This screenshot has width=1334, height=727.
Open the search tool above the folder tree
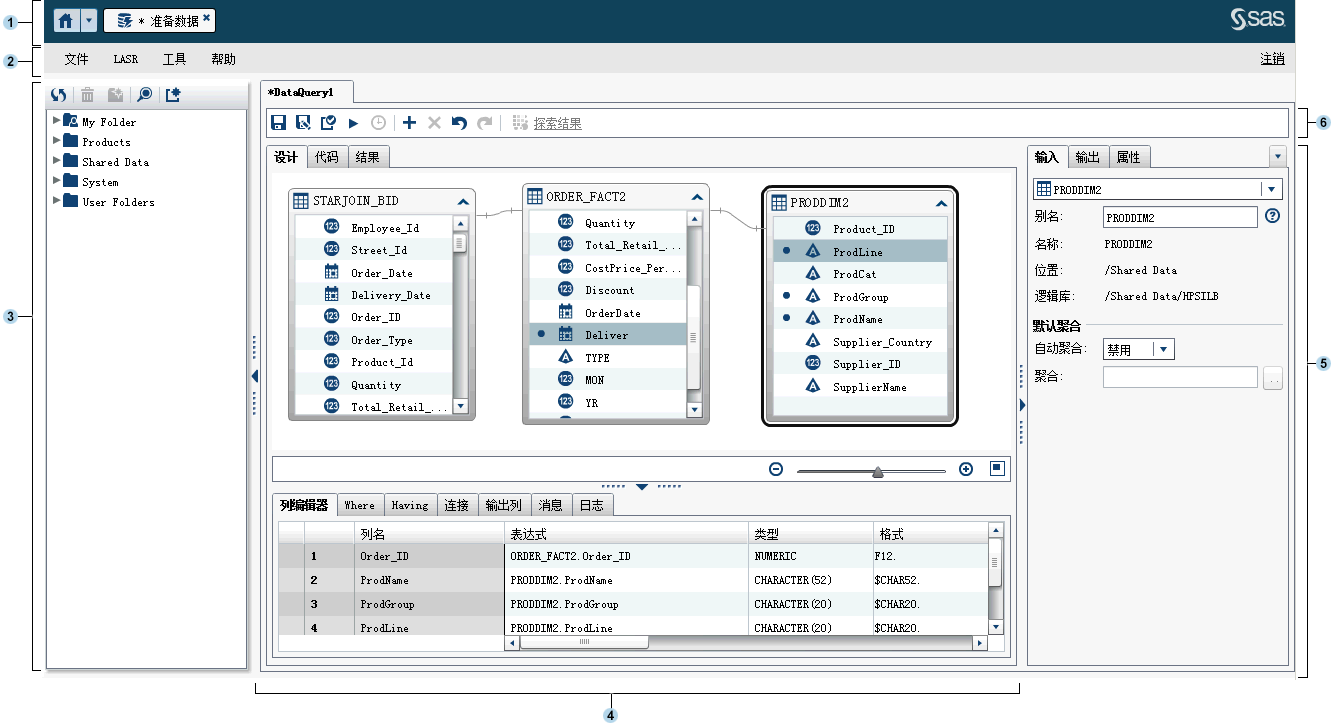144,93
